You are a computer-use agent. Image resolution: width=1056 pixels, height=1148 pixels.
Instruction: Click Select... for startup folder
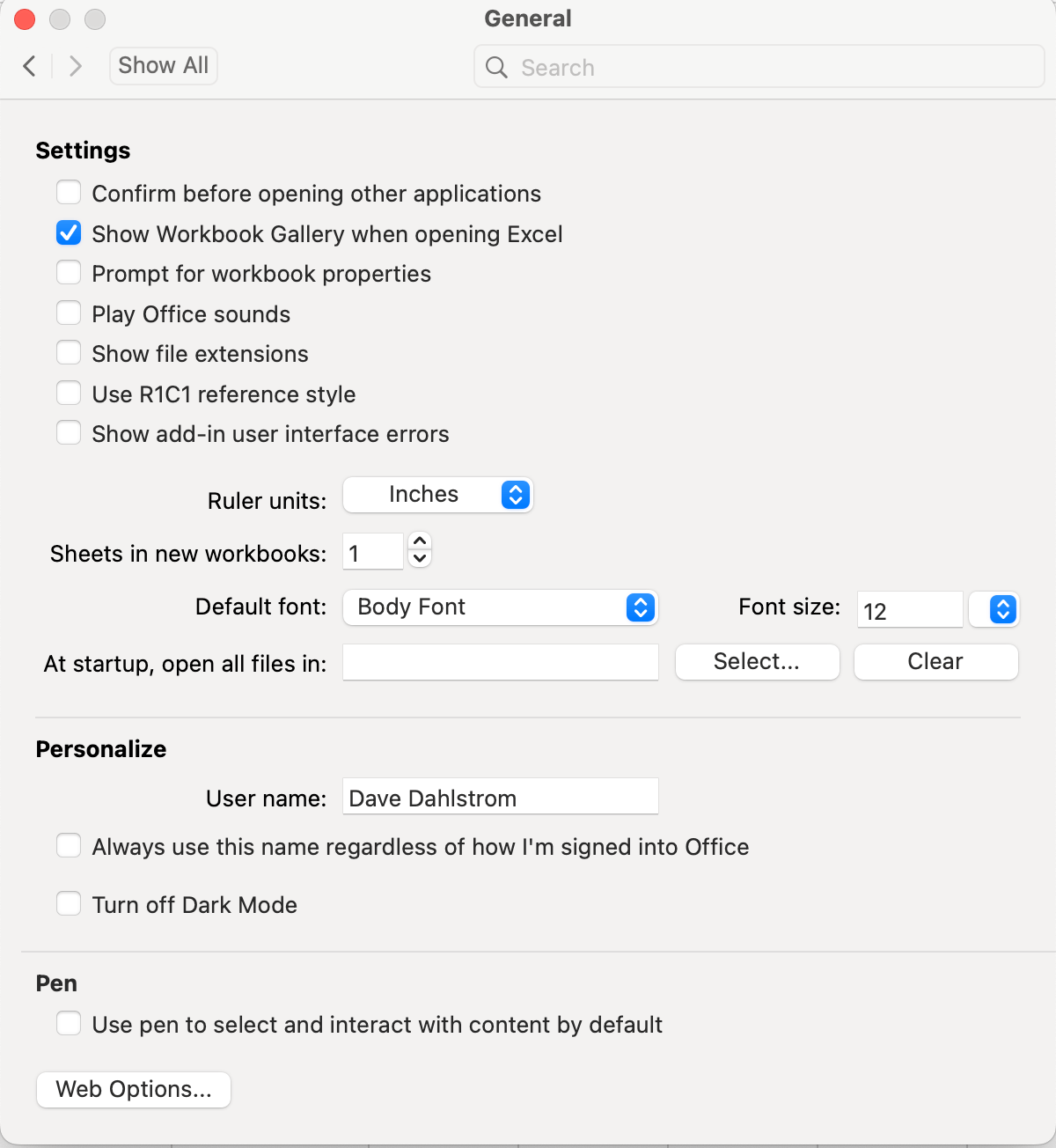click(x=757, y=662)
